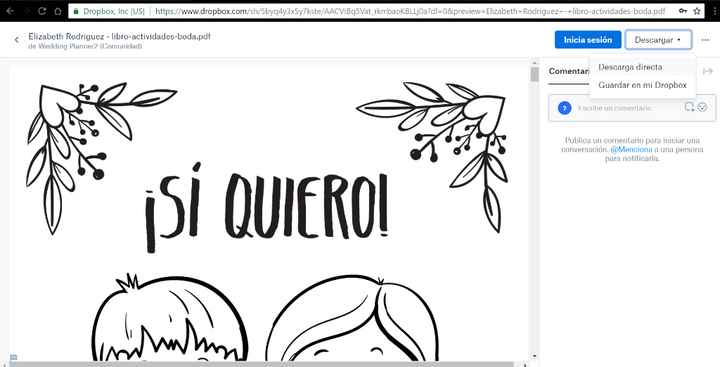Click the blue user avatar in comment box
The height and width of the screenshot is (367, 720).
tap(564, 108)
